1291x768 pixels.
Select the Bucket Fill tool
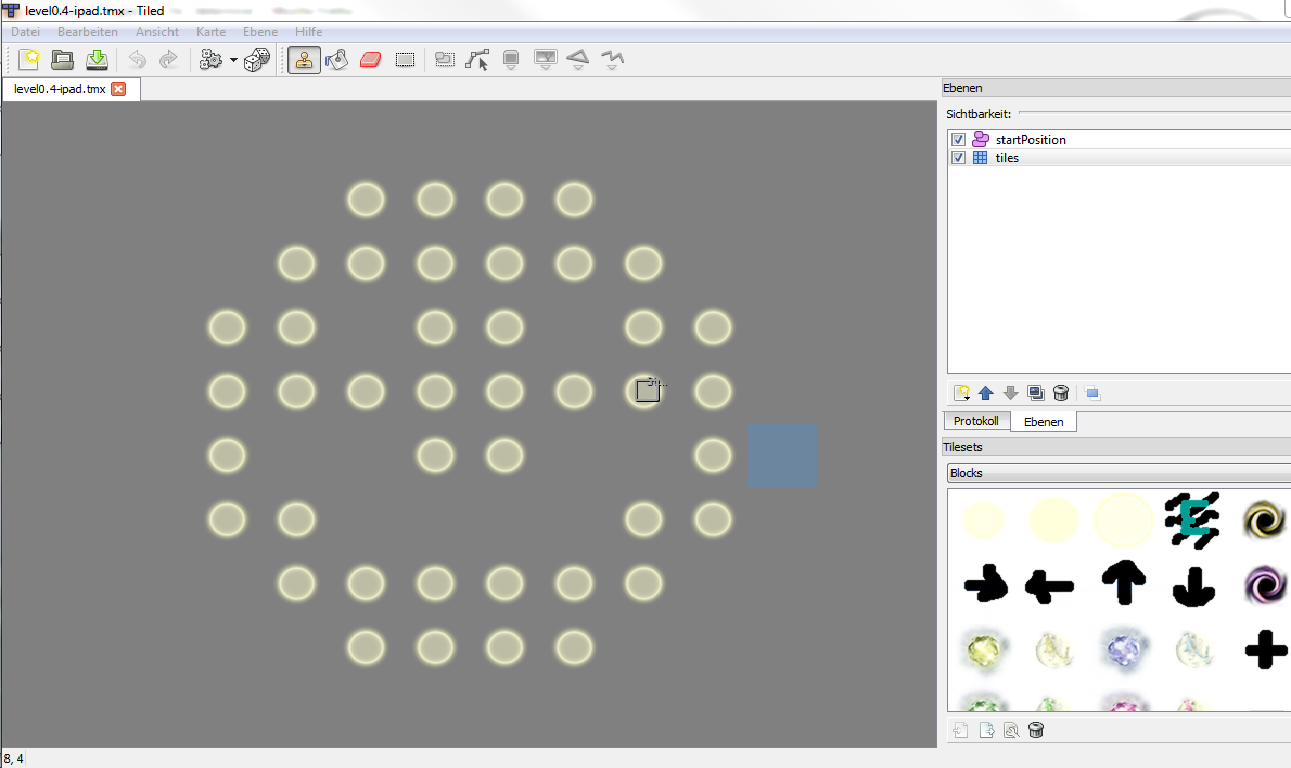point(337,60)
